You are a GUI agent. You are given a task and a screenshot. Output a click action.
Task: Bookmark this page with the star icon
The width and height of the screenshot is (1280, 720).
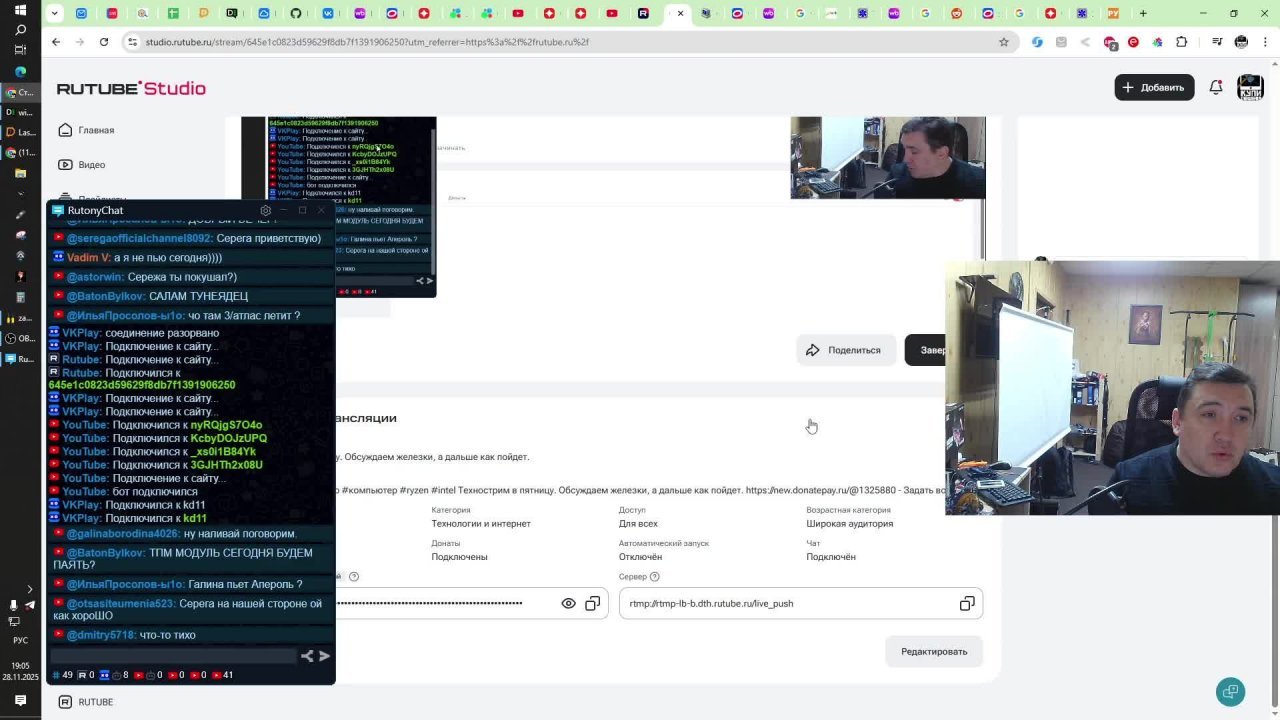pos(1004,42)
